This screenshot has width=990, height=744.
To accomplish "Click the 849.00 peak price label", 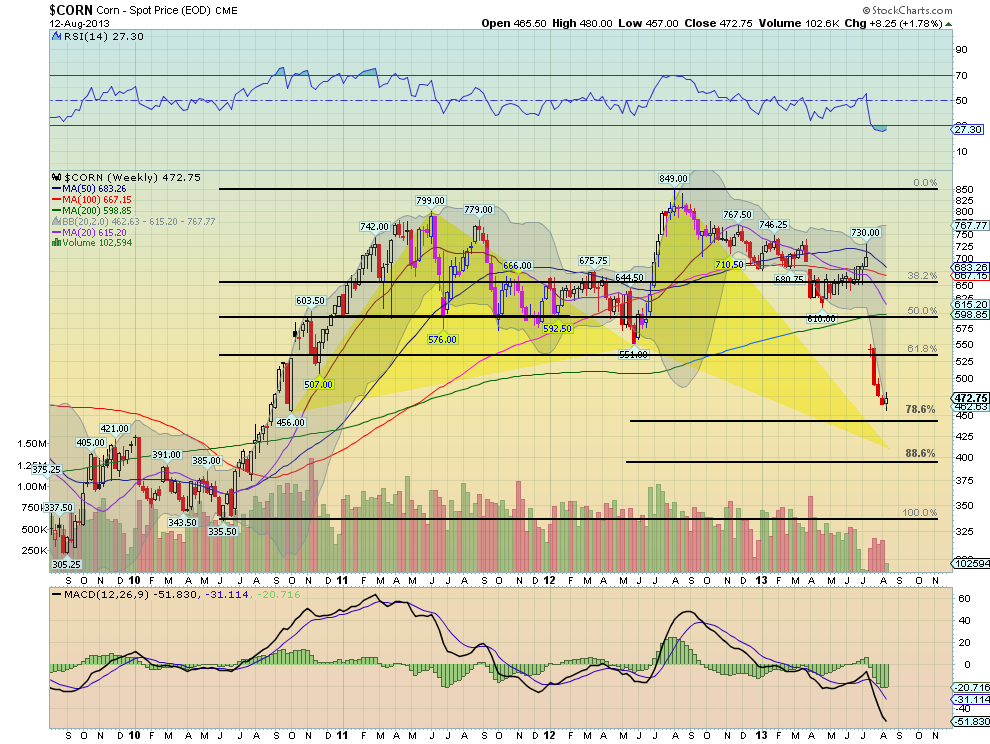I will point(673,179).
